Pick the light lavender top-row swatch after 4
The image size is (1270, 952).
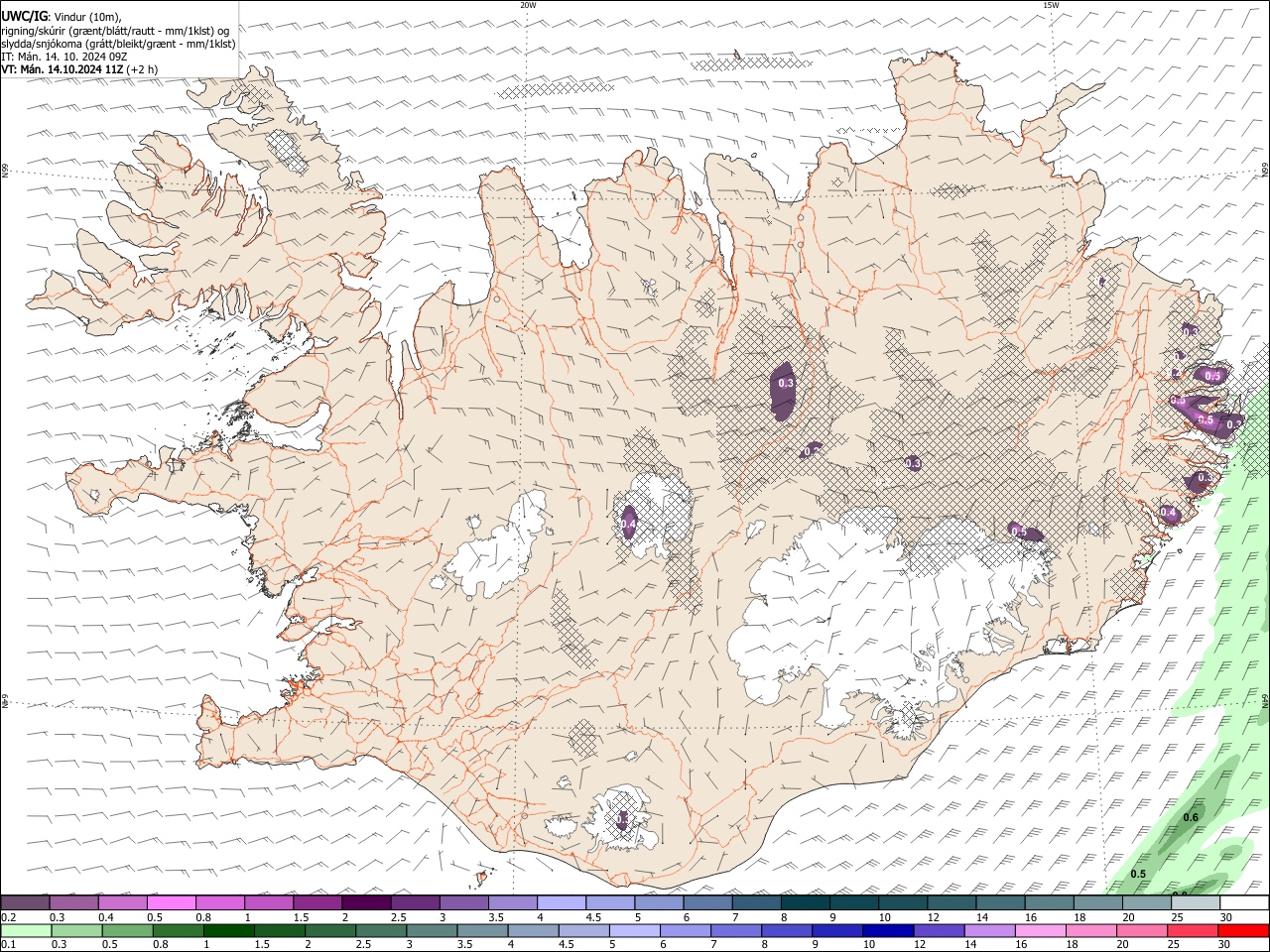pyautogui.click(x=562, y=903)
